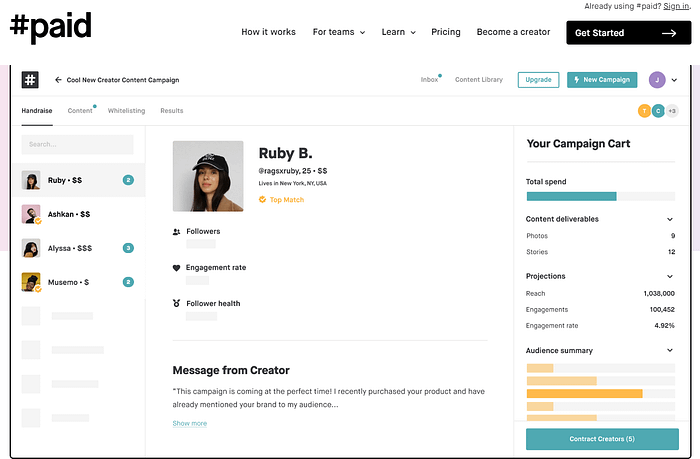Image resolution: width=700 pixels, height=459 pixels.
Task: Click Cool New Creator Content Campaign title
Action: pos(123,80)
